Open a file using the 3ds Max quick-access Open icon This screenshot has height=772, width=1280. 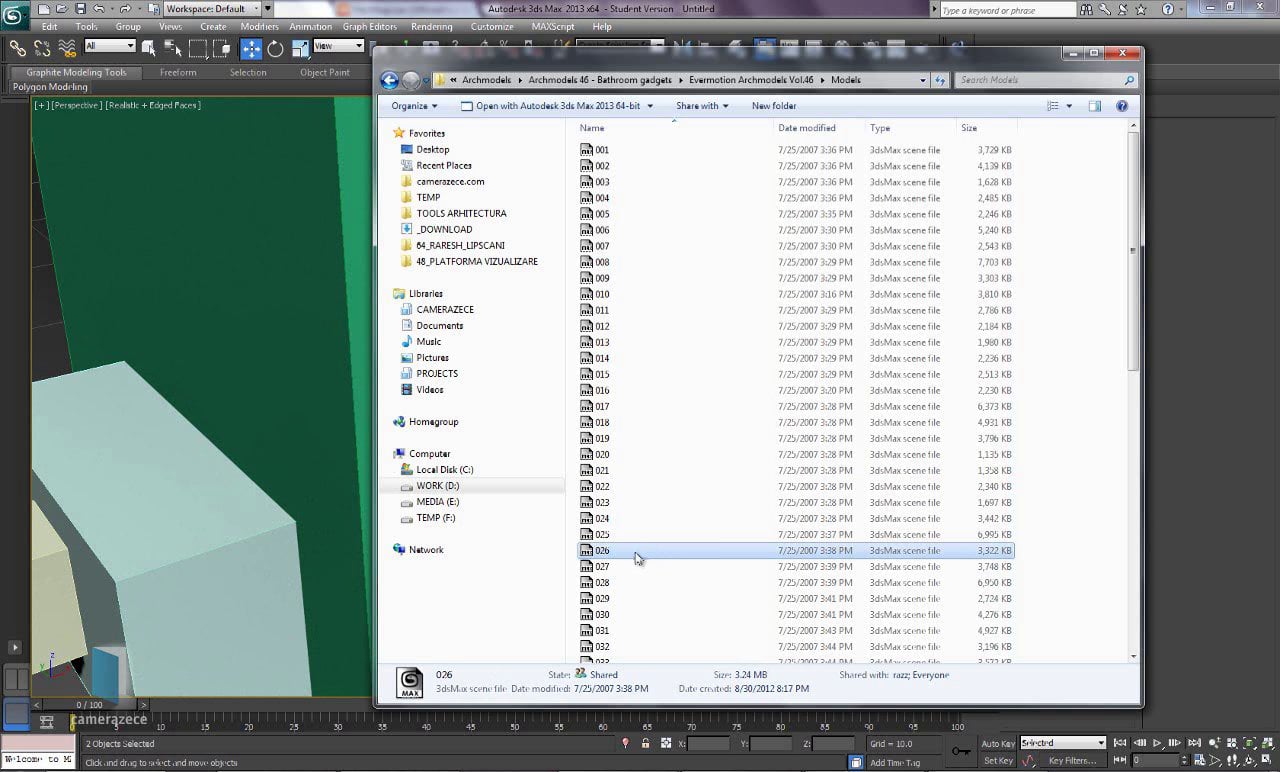pyautogui.click(x=62, y=9)
